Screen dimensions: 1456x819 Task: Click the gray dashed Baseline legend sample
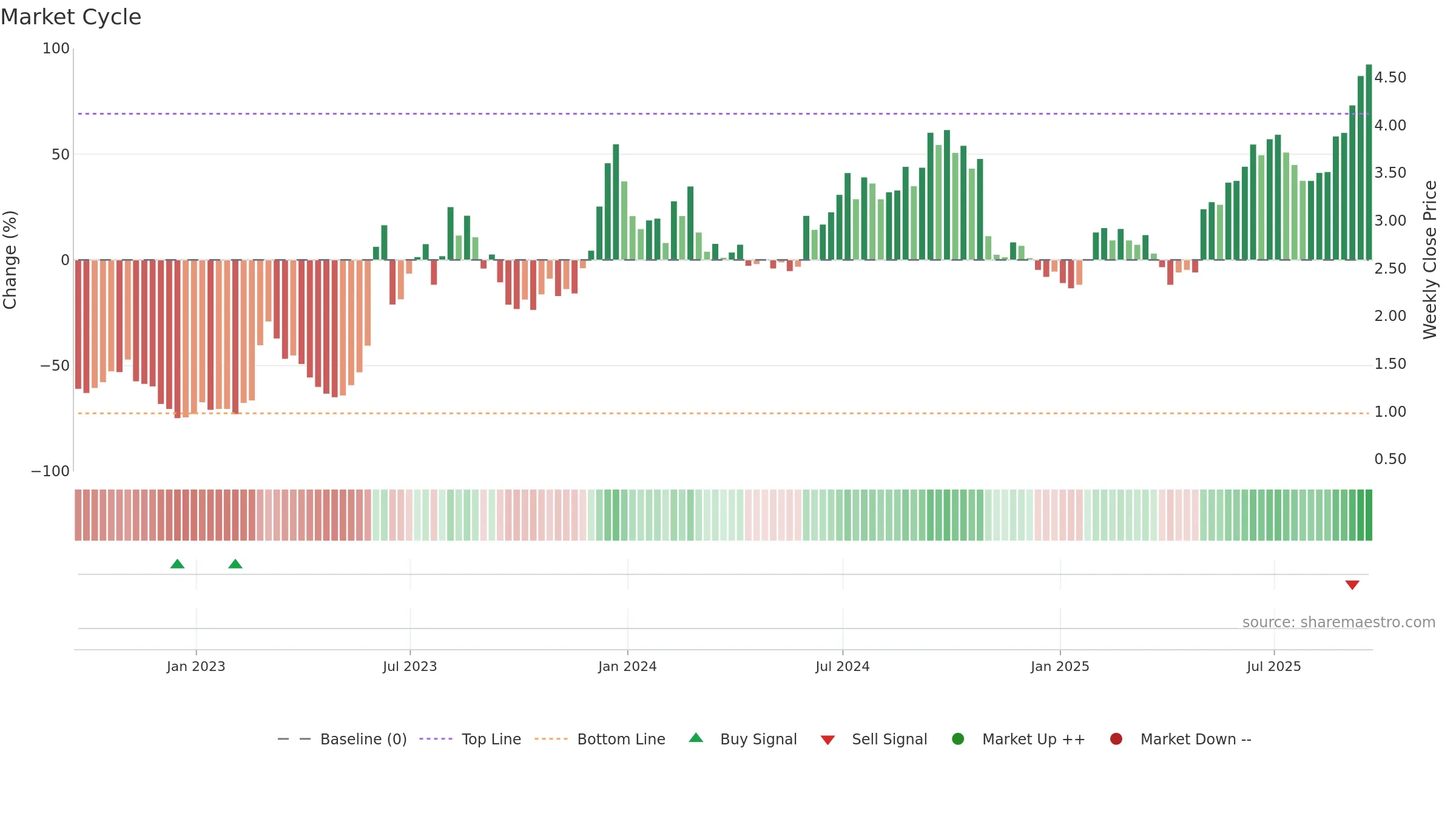294,739
